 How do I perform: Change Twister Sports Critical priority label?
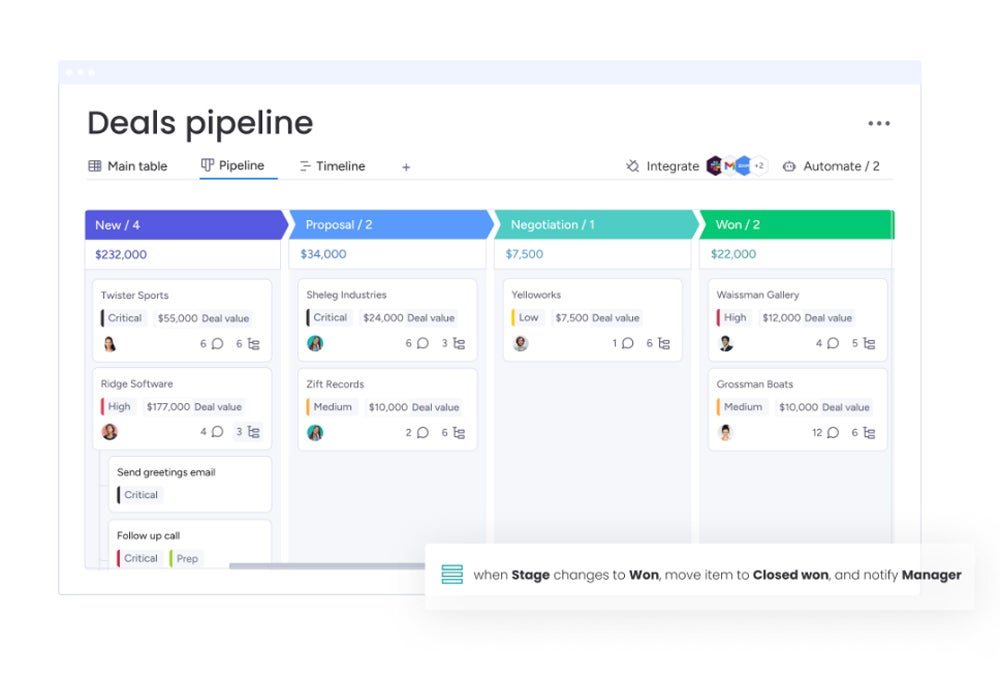point(123,318)
